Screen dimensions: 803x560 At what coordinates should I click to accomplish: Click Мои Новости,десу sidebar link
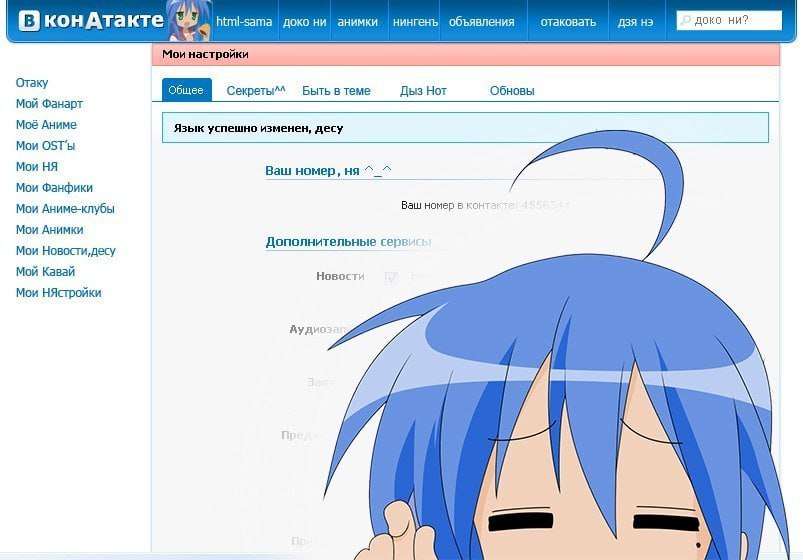point(65,251)
